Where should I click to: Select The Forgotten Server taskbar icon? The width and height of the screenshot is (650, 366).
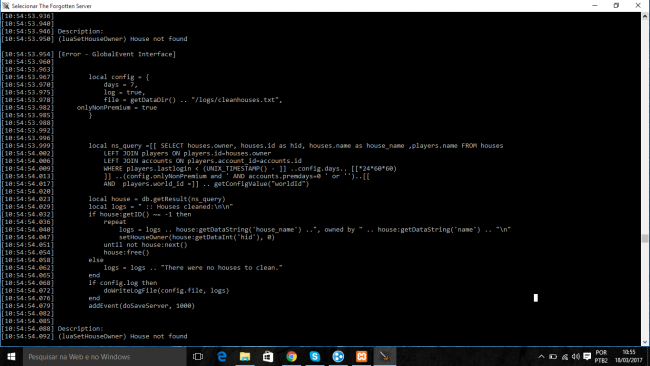[385, 356]
